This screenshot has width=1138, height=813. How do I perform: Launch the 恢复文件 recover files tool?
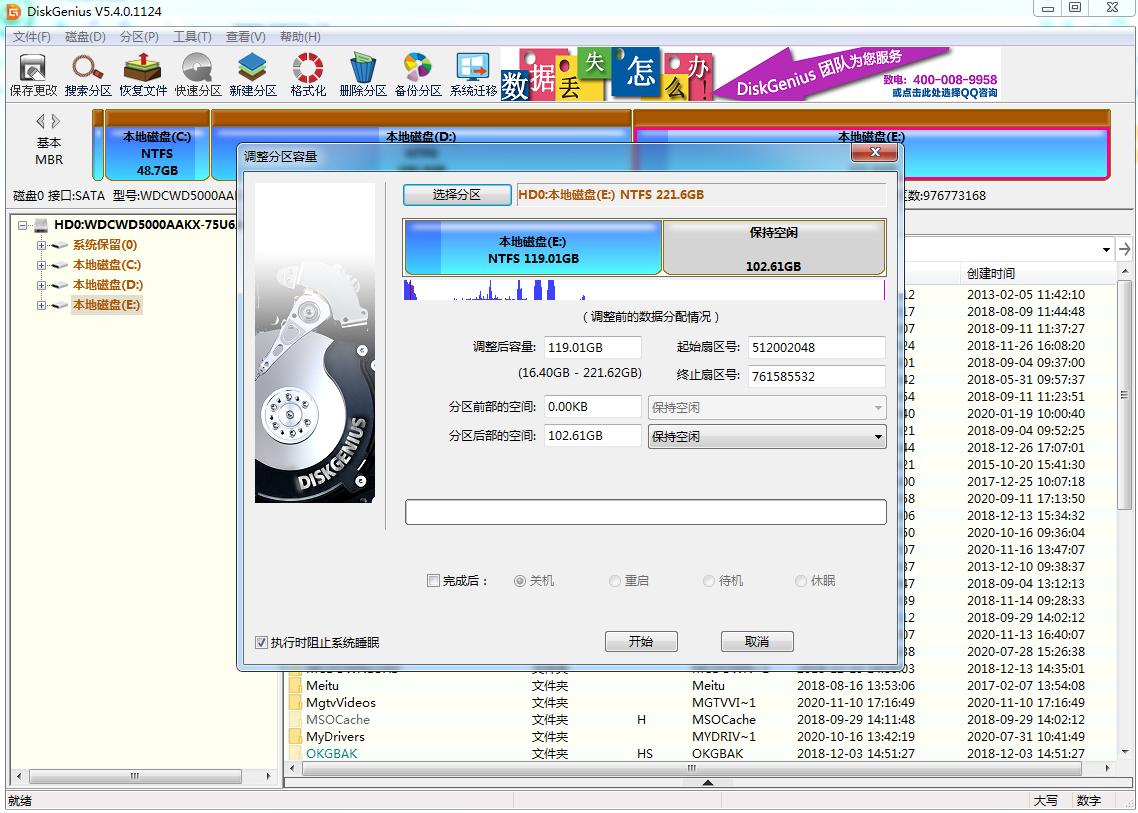click(143, 75)
